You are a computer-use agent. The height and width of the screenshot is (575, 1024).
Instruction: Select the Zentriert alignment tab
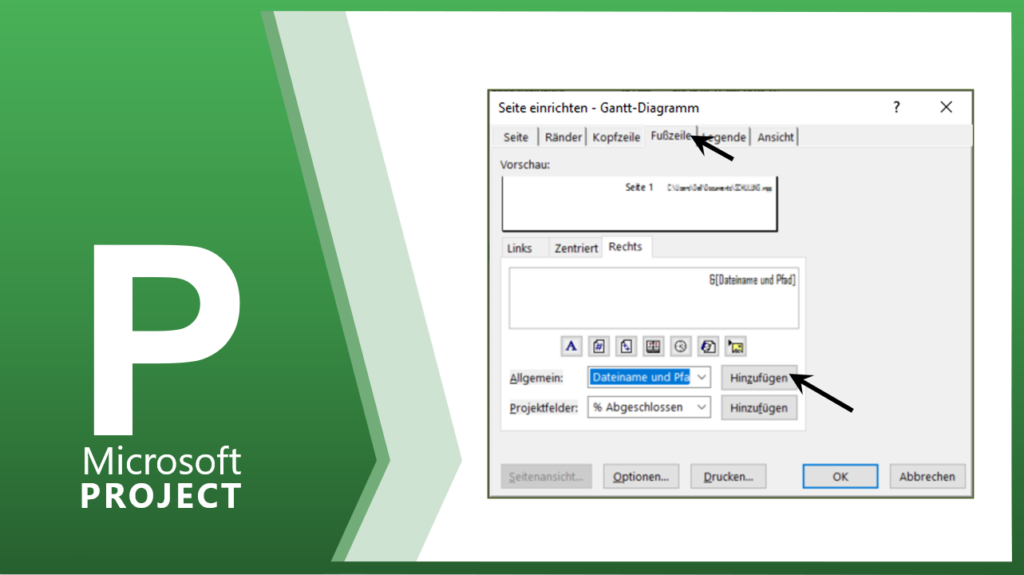tap(575, 248)
